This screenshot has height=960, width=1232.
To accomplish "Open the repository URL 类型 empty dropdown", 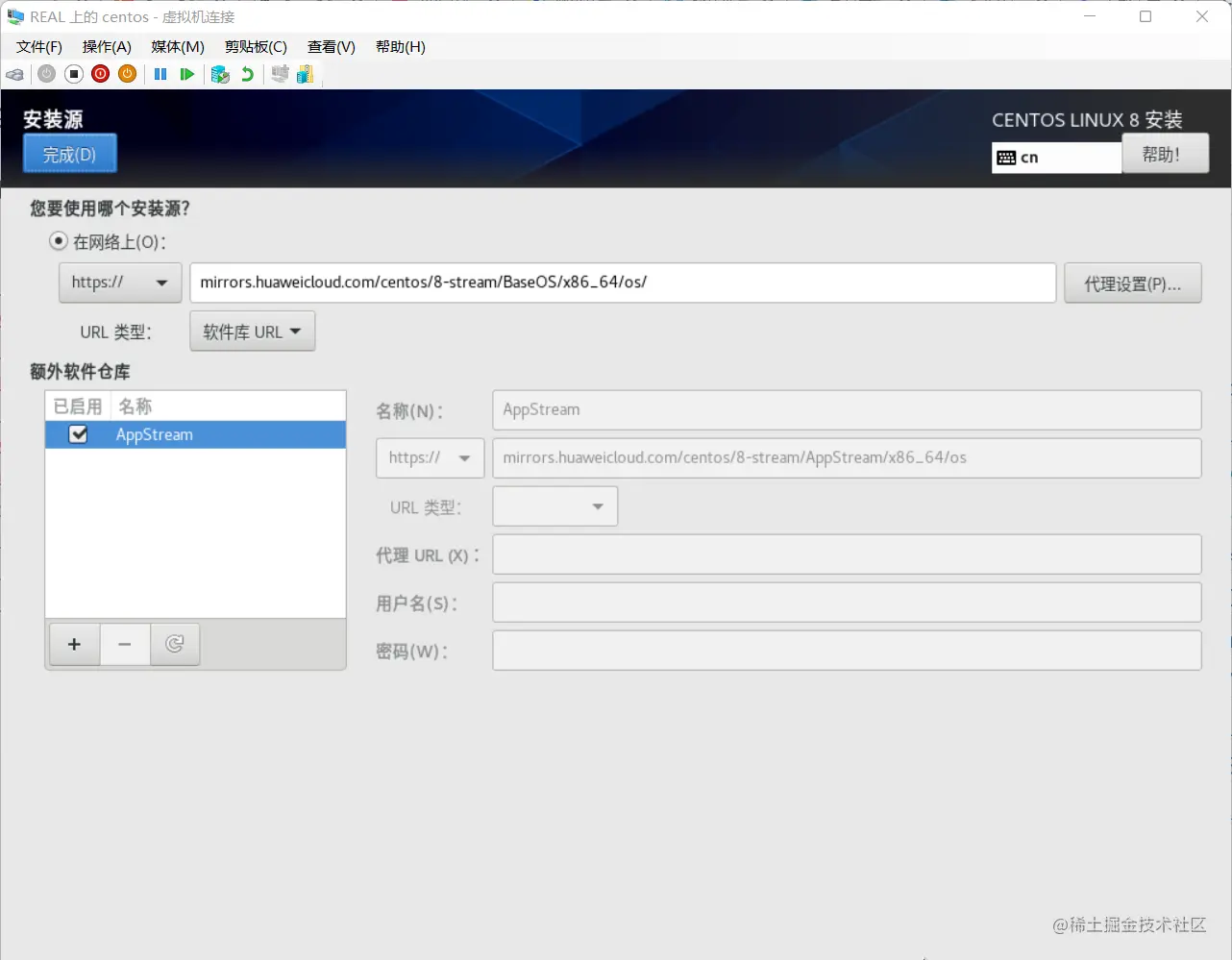I will coord(555,506).
